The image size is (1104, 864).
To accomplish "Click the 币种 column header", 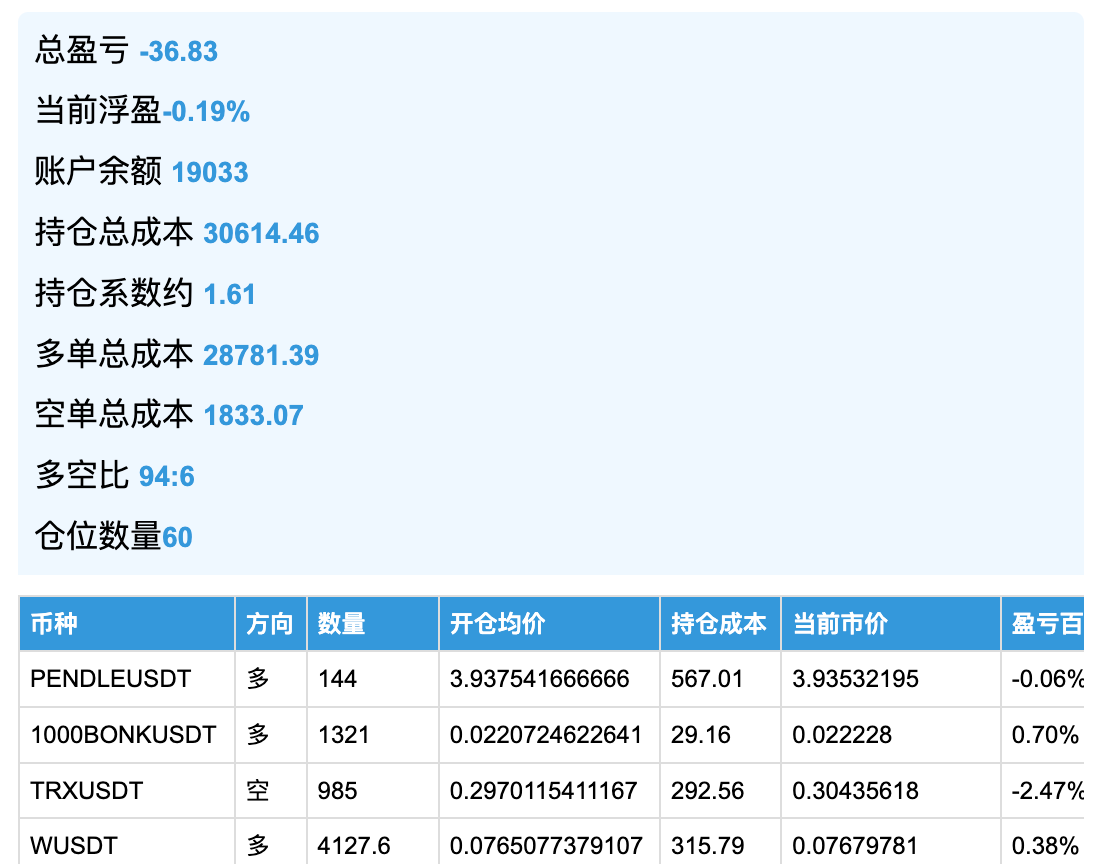I will coord(127,623).
